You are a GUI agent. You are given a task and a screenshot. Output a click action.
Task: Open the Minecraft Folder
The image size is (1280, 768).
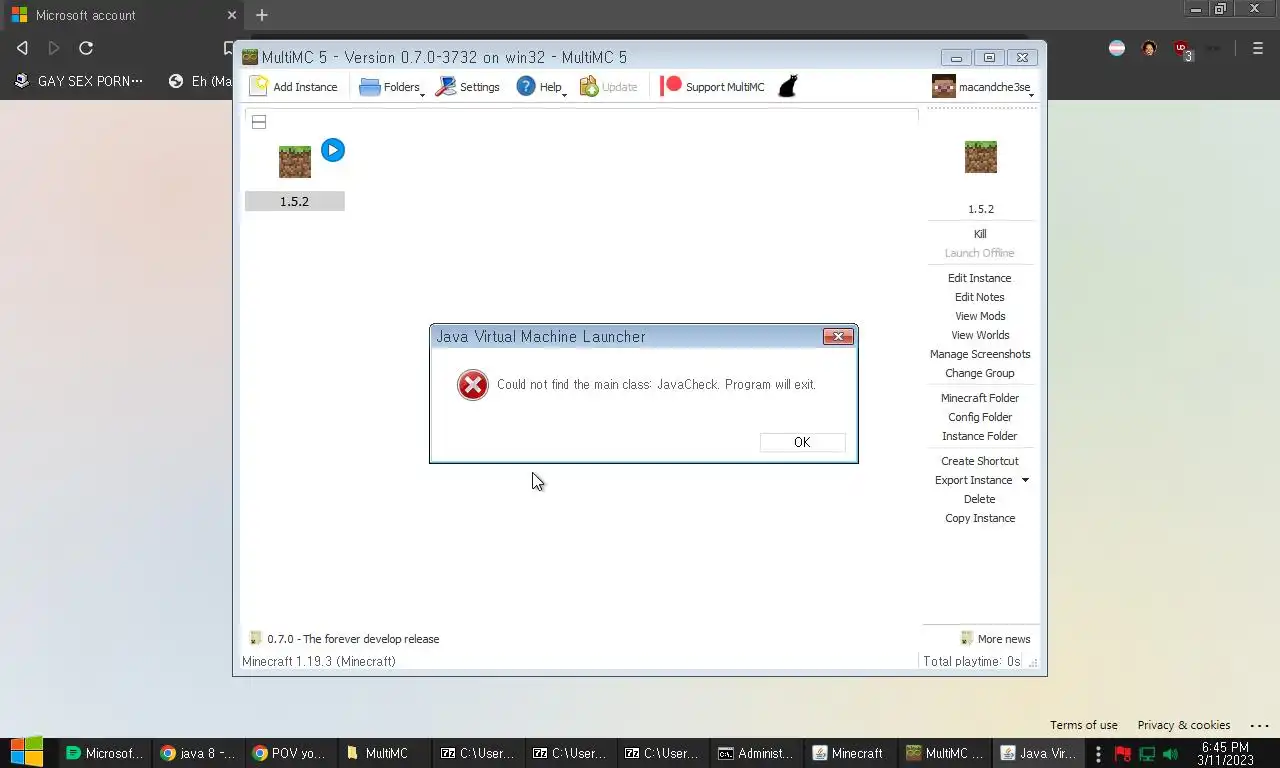980,398
